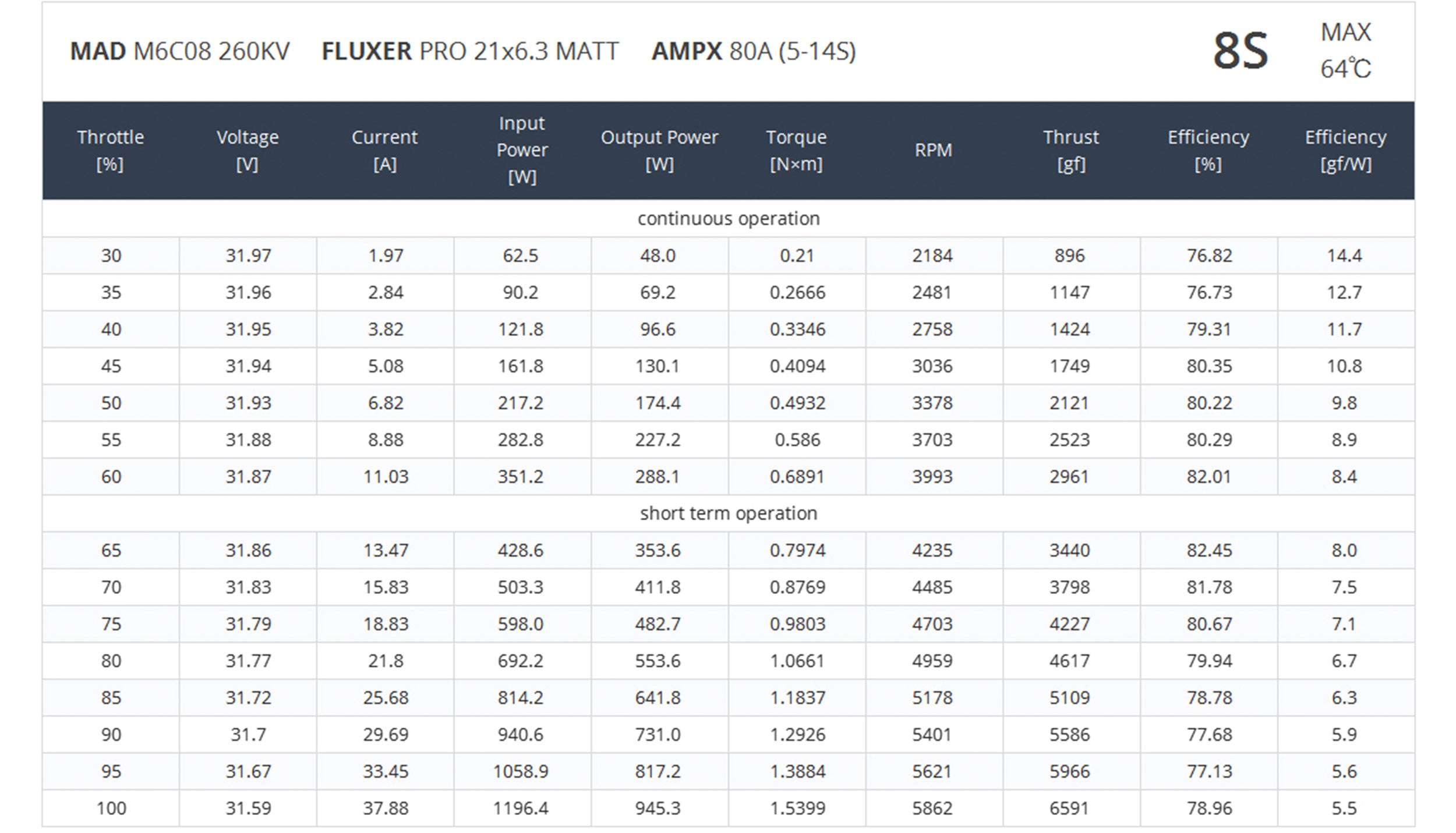Image resolution: width=1456 pixels, height=833 pixels.
Task: Select the 82.45 efficiency cell
Action: click(1209, 550)
